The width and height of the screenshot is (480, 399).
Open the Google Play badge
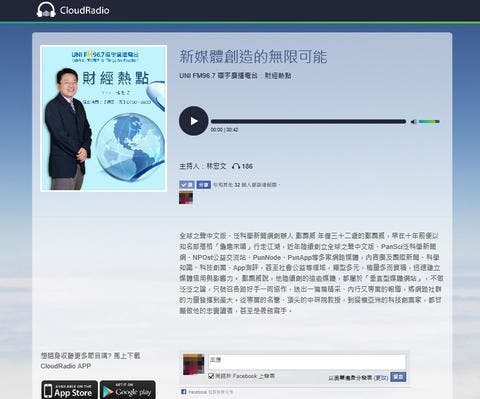point(128,390)
